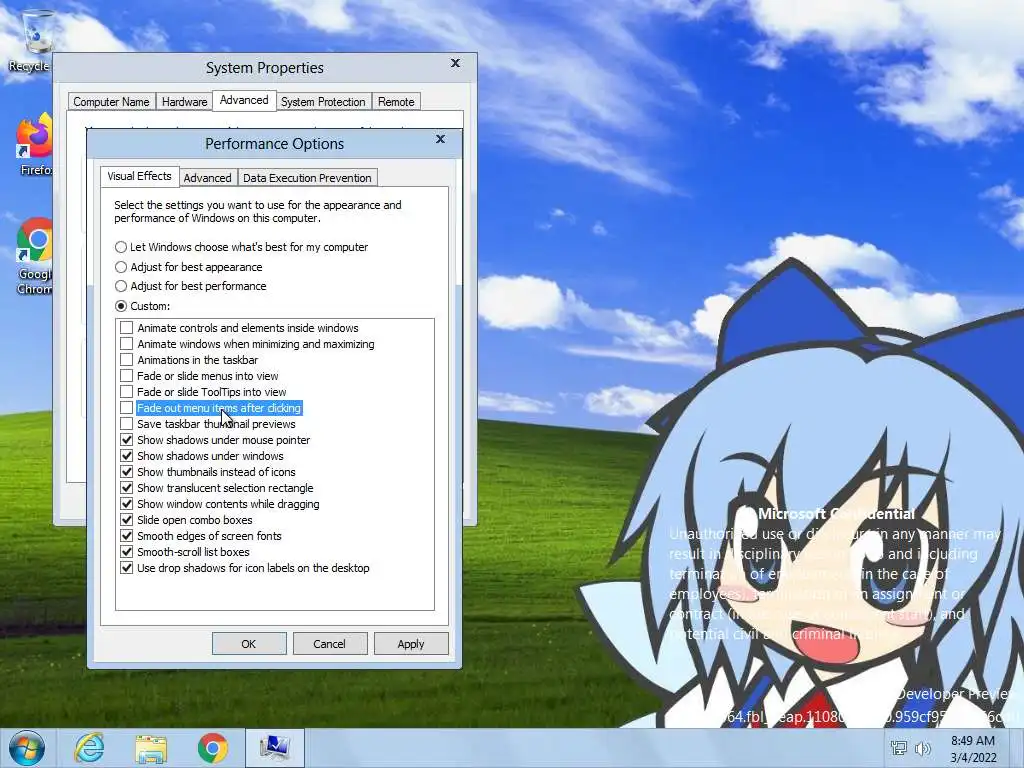Uncheck Slide open combo boxes
The height and width of the screenshot is (768, 1024).
pyautogui.click(x=127, y=520)
